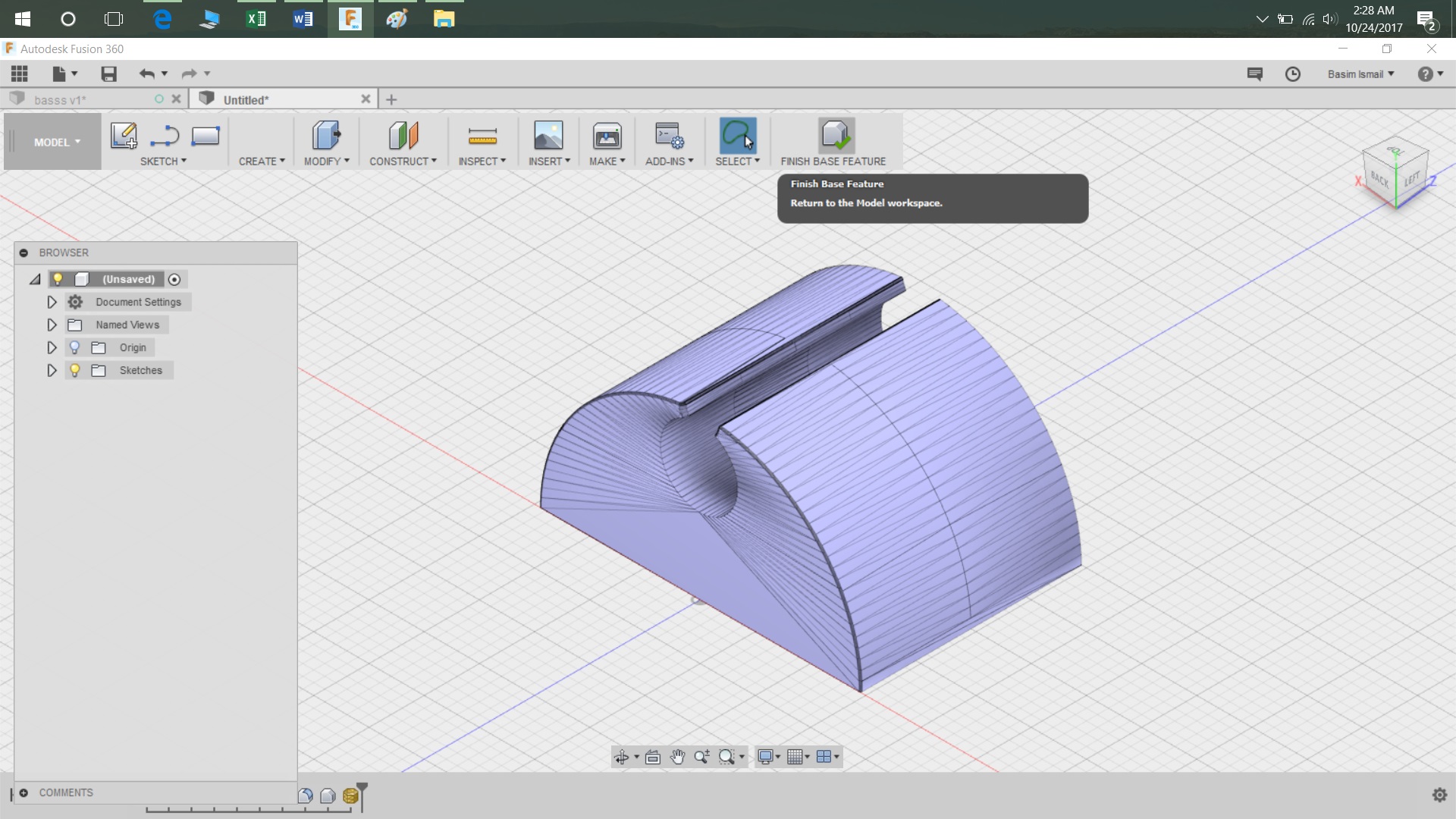Click the Add-Ins scripts icon
This screenshot has width=1456, height=819.
coord(669,136)
